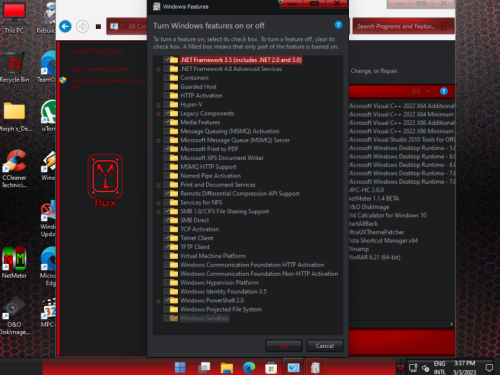Screen dimensions: 500x375
Task: Expand Microsoft Message Queue (MSMQ) Server node
Action: pos(159,141)
